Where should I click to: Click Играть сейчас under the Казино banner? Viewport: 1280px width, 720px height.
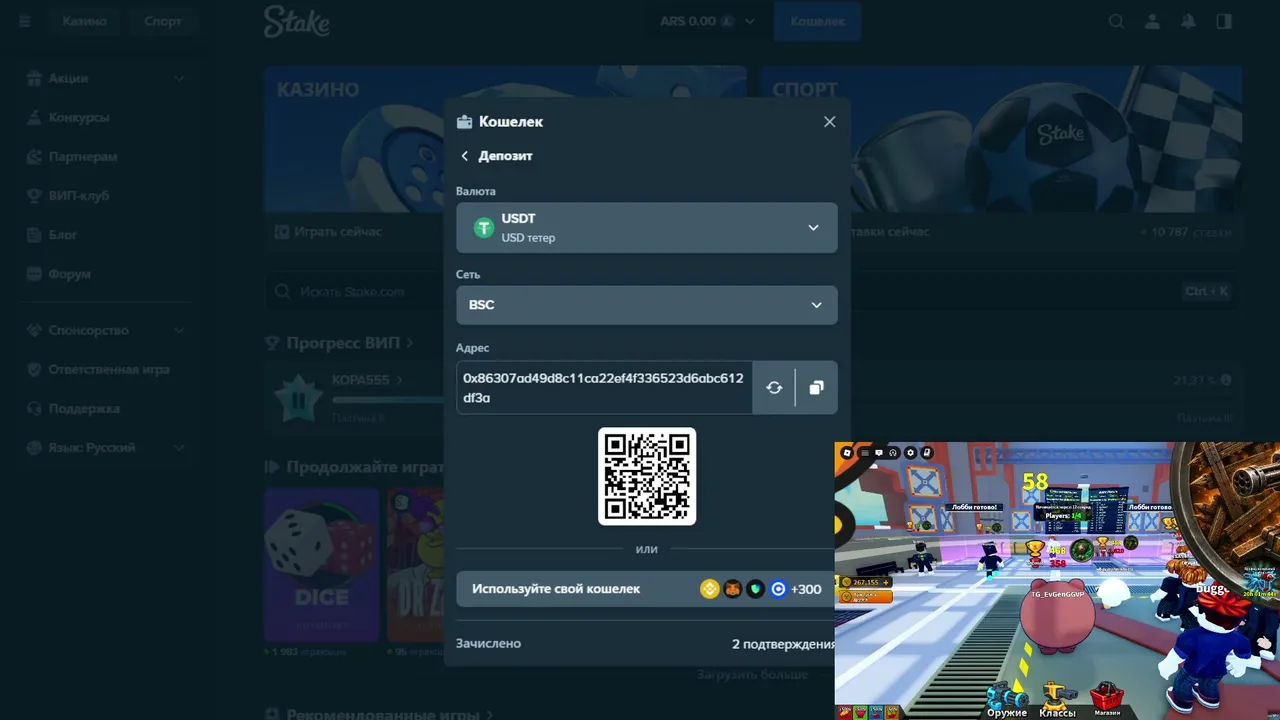coord(338,232)
